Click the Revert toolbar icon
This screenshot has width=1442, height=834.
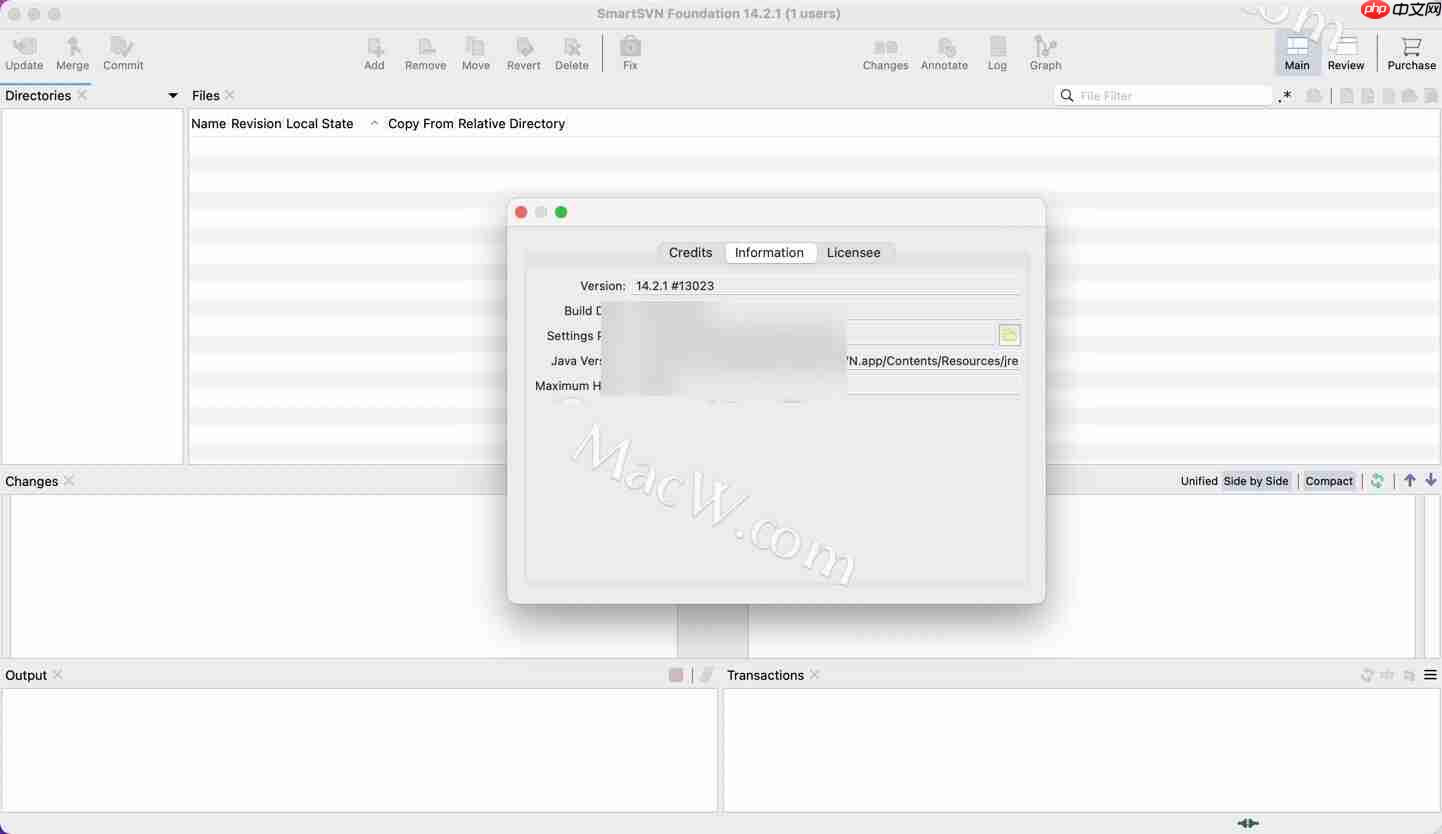[x=523, y=52]
